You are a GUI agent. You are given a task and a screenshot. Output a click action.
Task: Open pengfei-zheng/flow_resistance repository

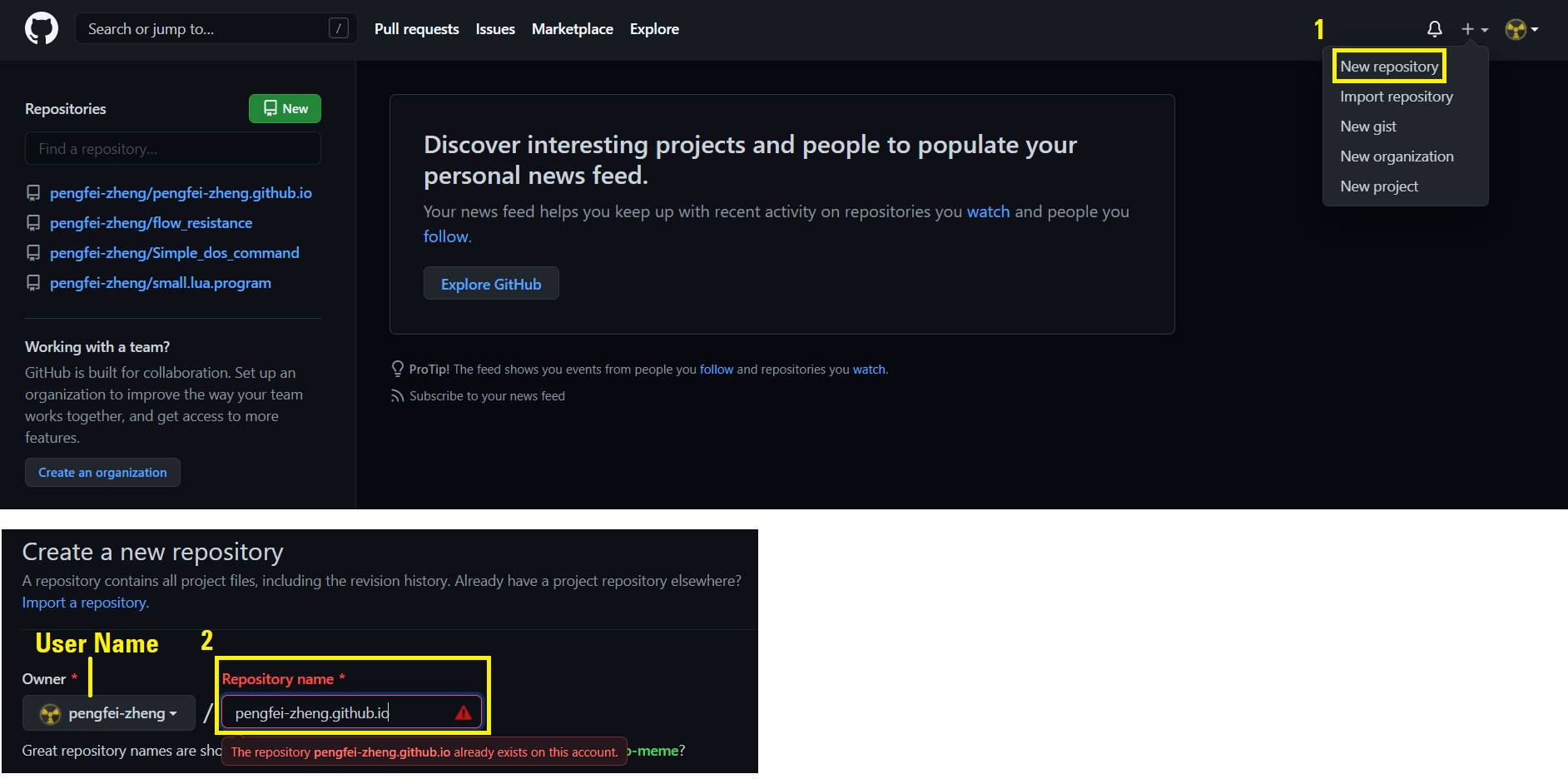point(151,223)
